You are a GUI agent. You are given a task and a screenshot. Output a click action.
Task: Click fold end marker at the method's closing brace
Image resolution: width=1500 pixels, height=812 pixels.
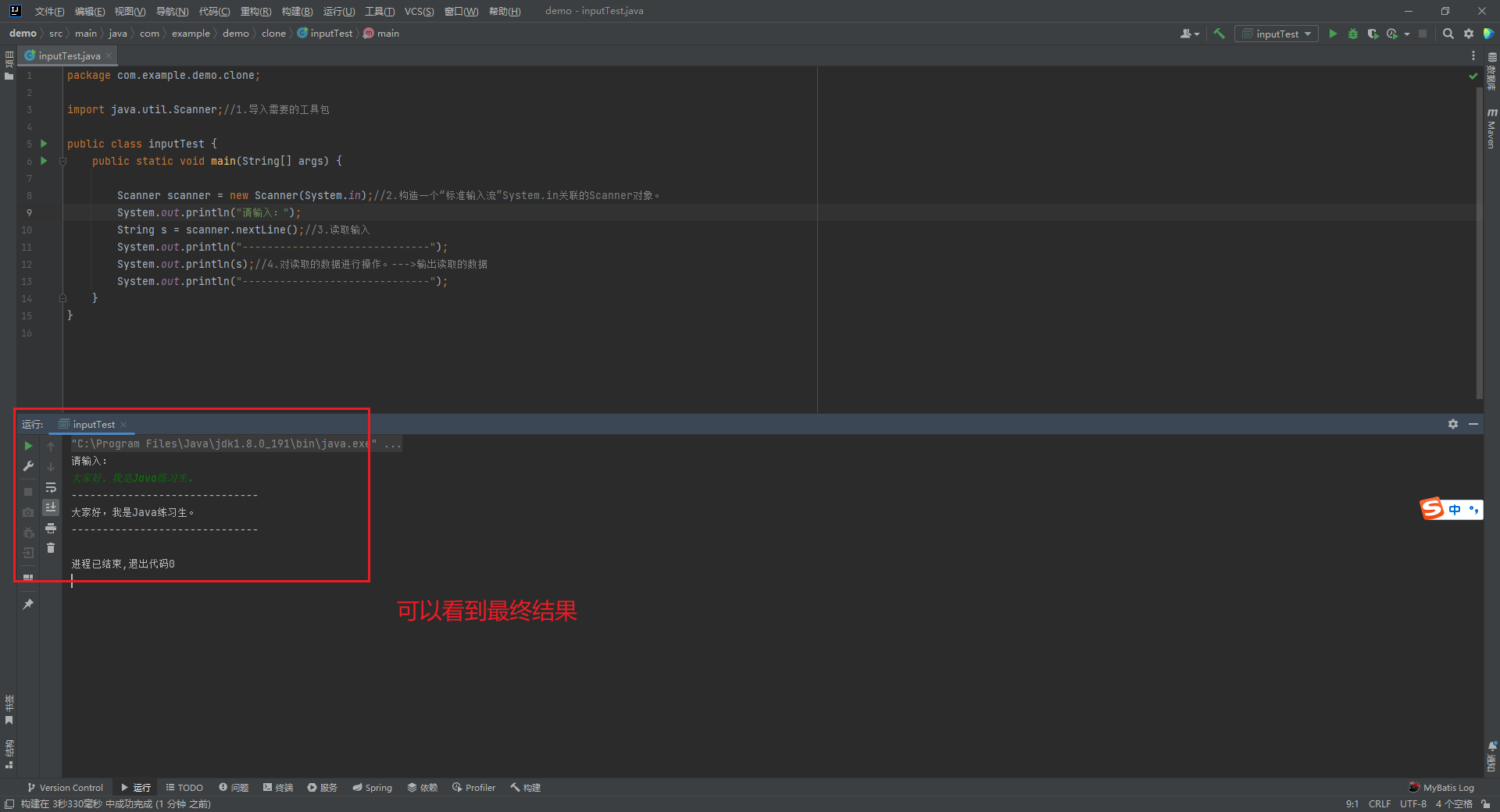(x=62, y=298)
